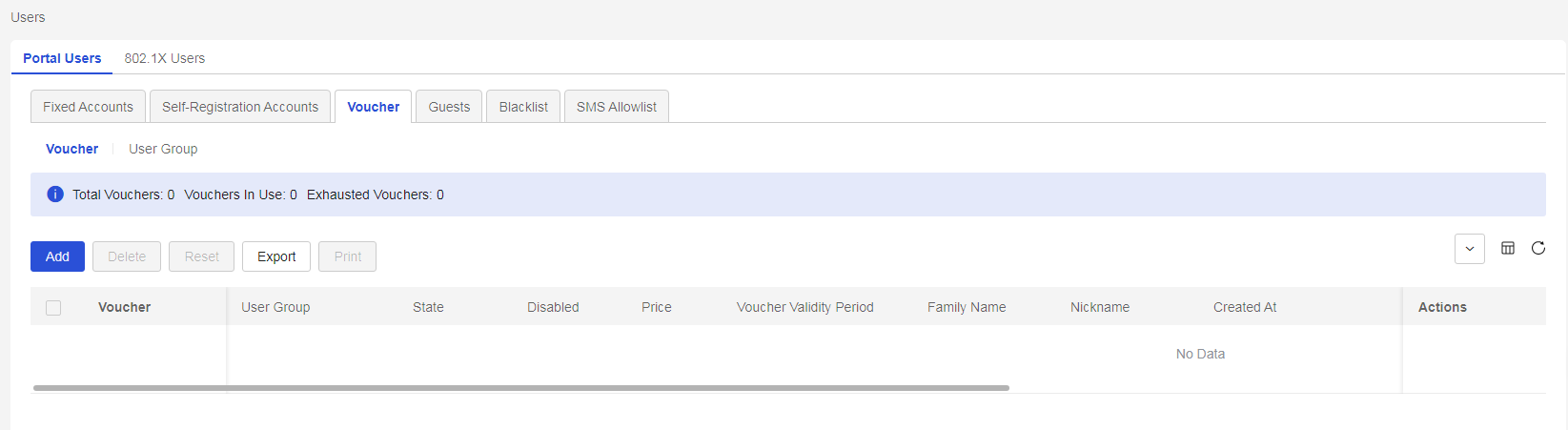Select the Self-Registration Accounts tab
The height and width of the screenshot is (430, 1568).
click(240, 107)
